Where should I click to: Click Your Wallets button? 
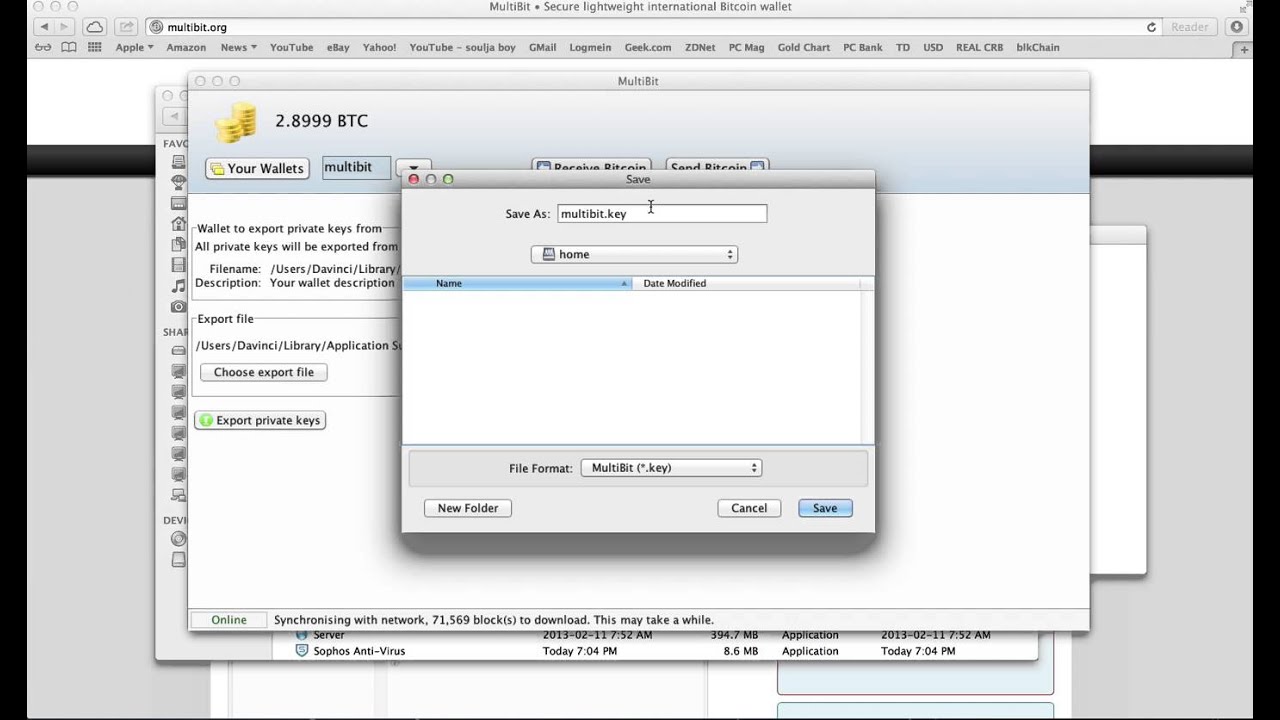[x=257, y=168]
